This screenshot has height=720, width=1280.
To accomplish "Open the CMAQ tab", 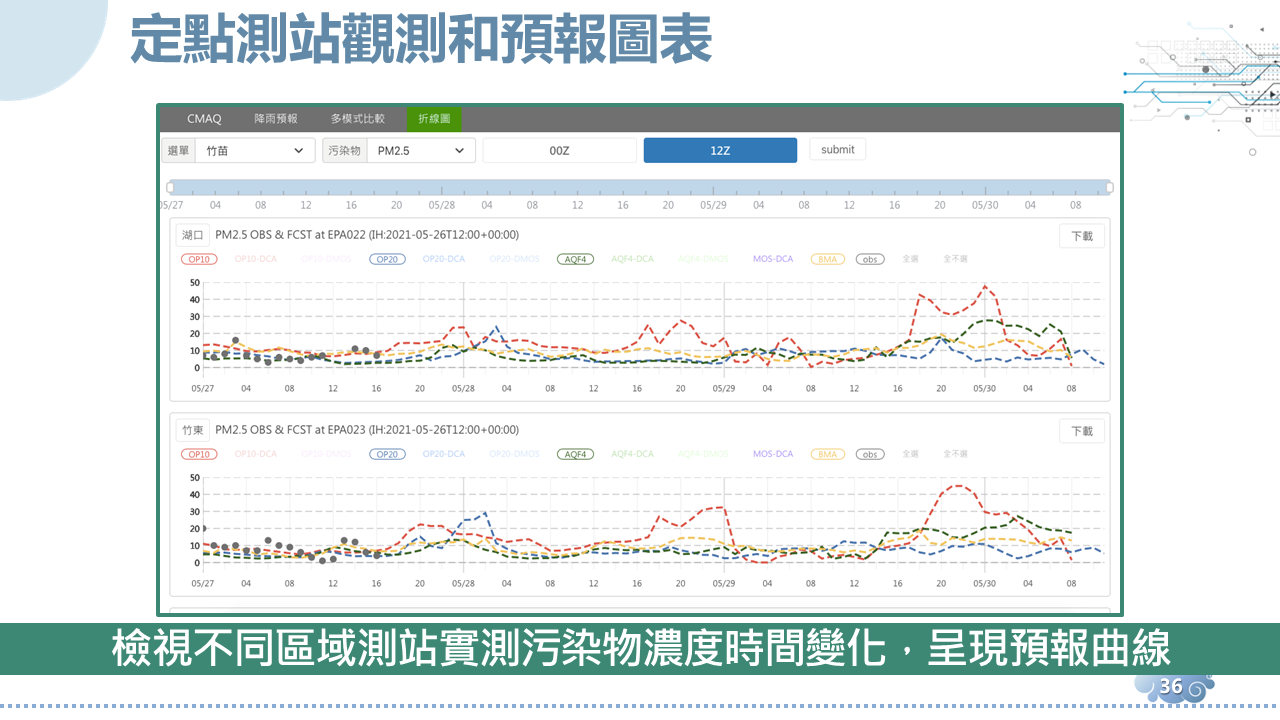I will (x=204, y=119).
